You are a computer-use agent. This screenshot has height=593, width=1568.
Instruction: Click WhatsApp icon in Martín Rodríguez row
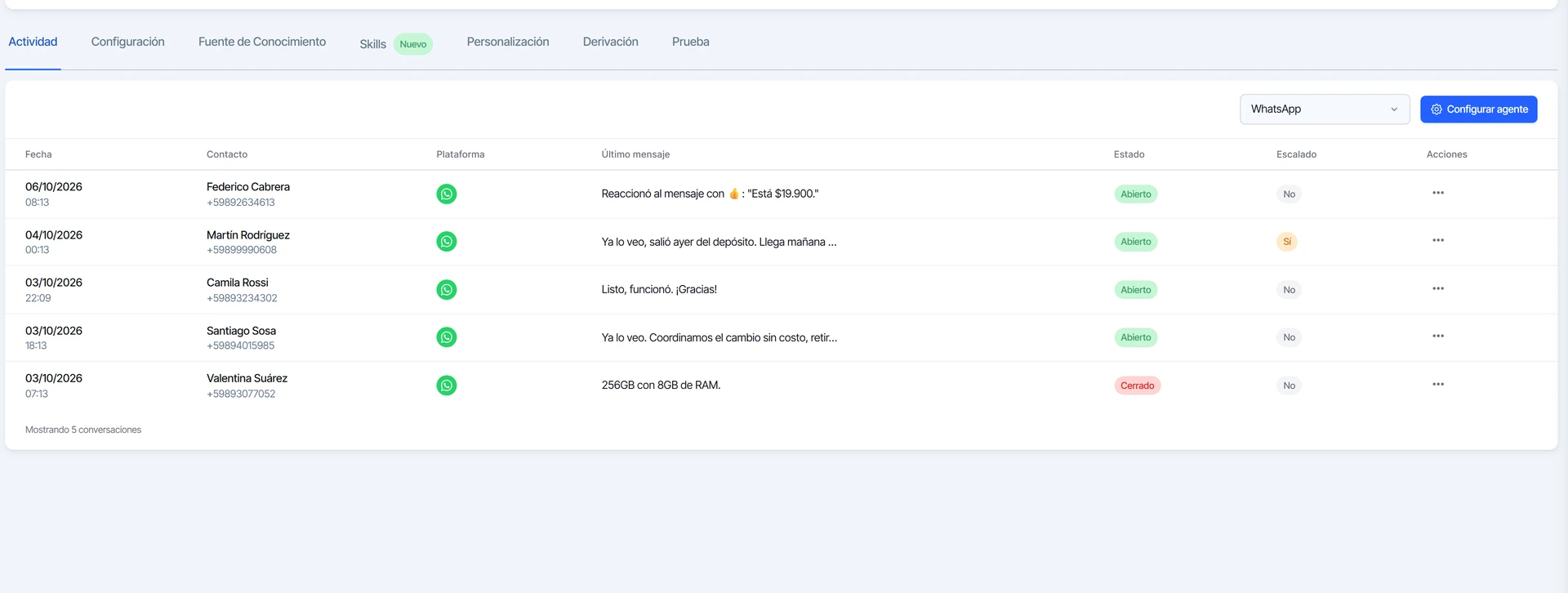click(x=447, y=242)
